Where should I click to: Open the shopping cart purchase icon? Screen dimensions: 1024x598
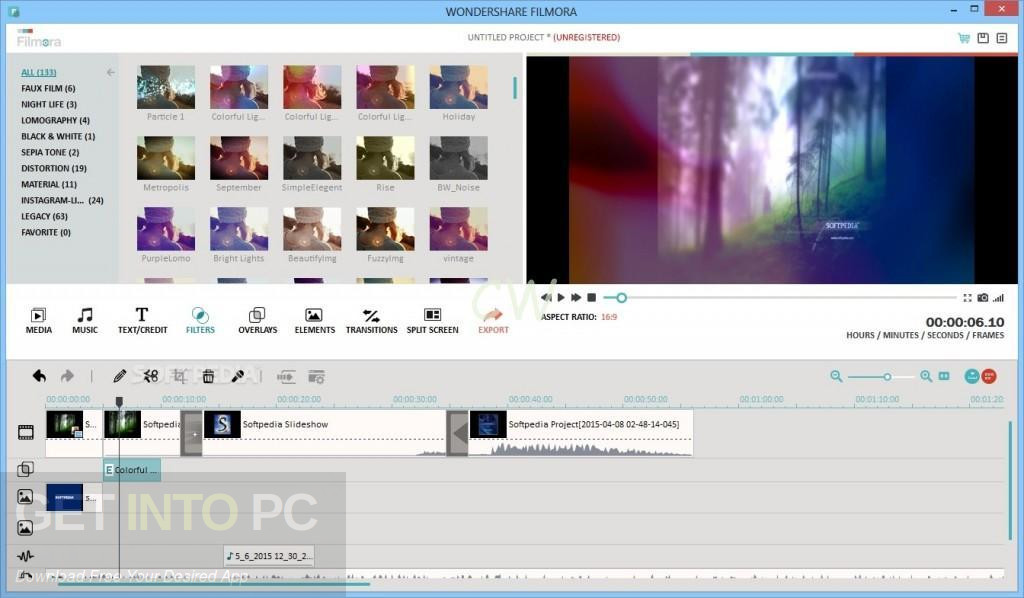tap(964, 38)
